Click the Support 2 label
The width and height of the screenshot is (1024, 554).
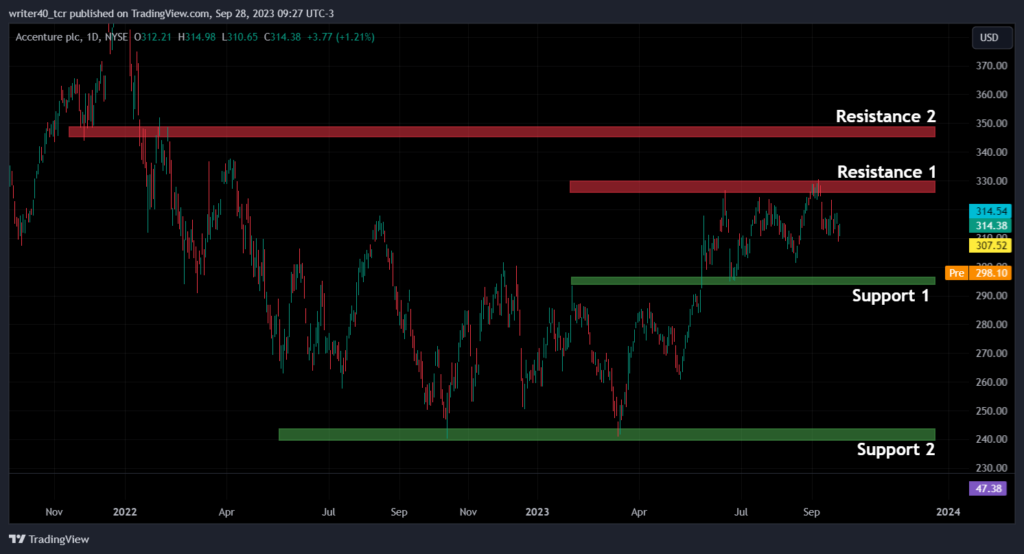(895, 449)
